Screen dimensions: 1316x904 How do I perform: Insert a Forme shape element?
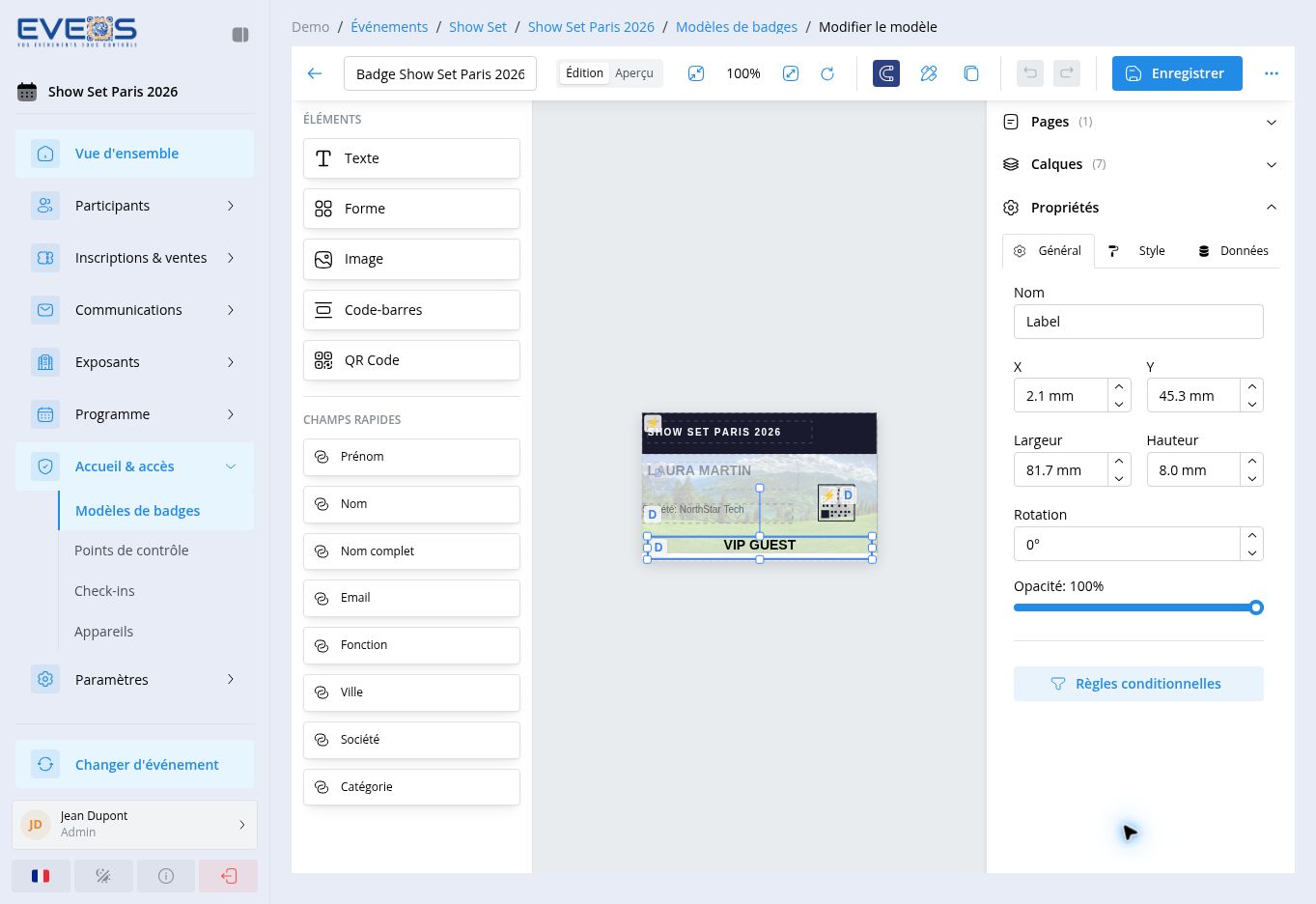411,209
